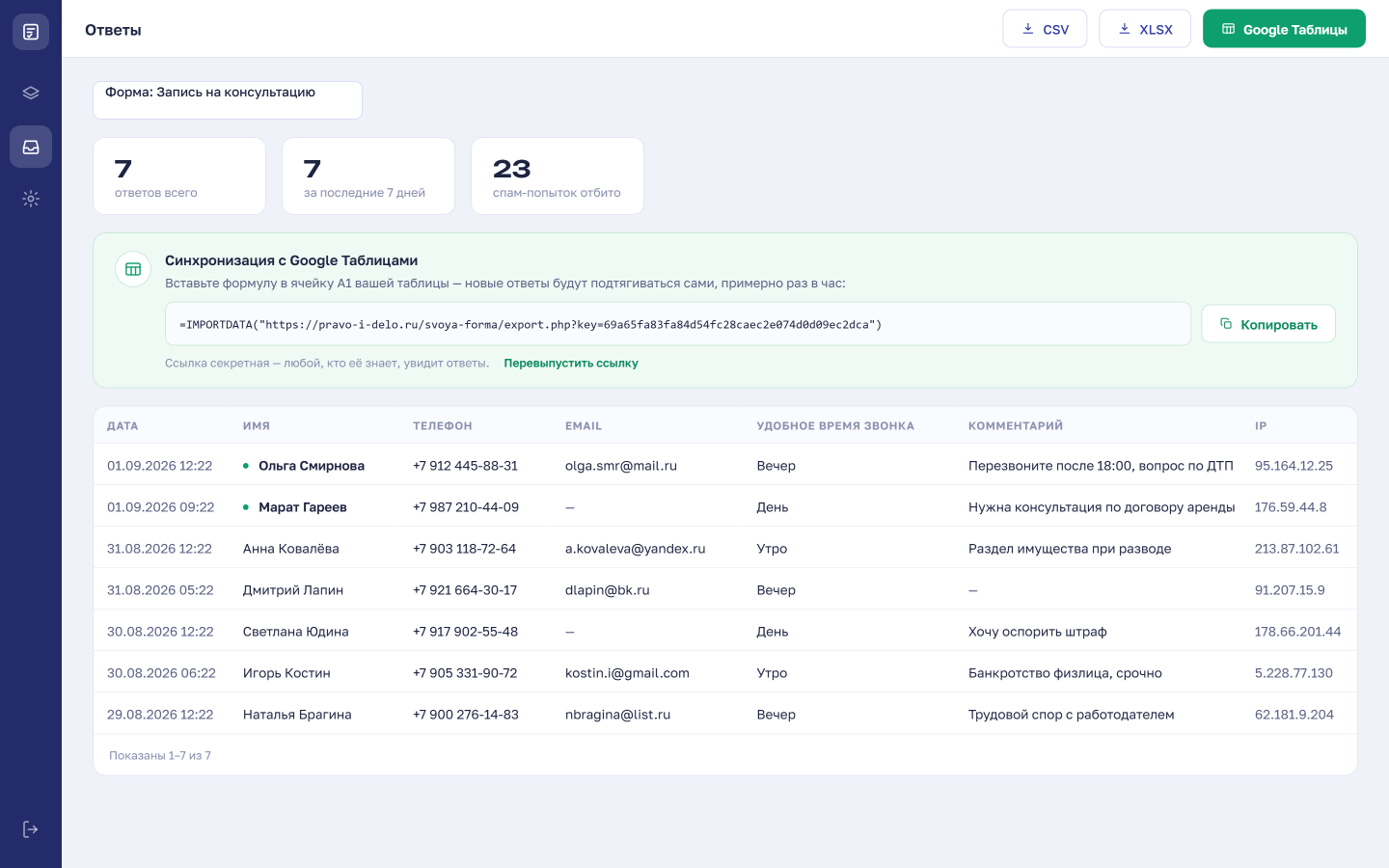Open the forms icon in sidebar
The width and height of the screenshot is (1389, 868).
coord(31,32)
